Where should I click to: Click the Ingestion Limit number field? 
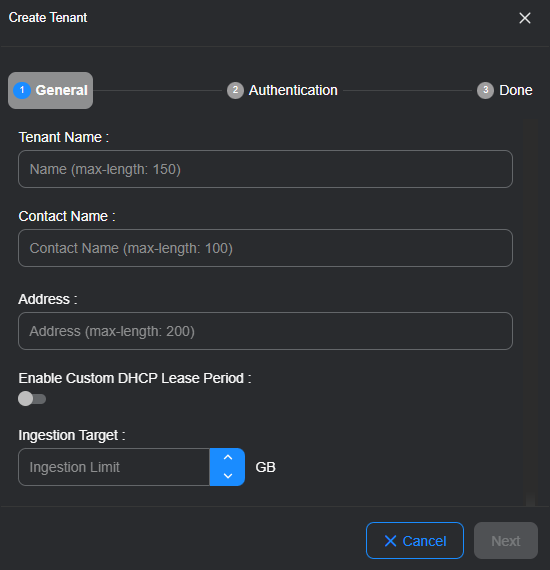(x=114, y=467)
